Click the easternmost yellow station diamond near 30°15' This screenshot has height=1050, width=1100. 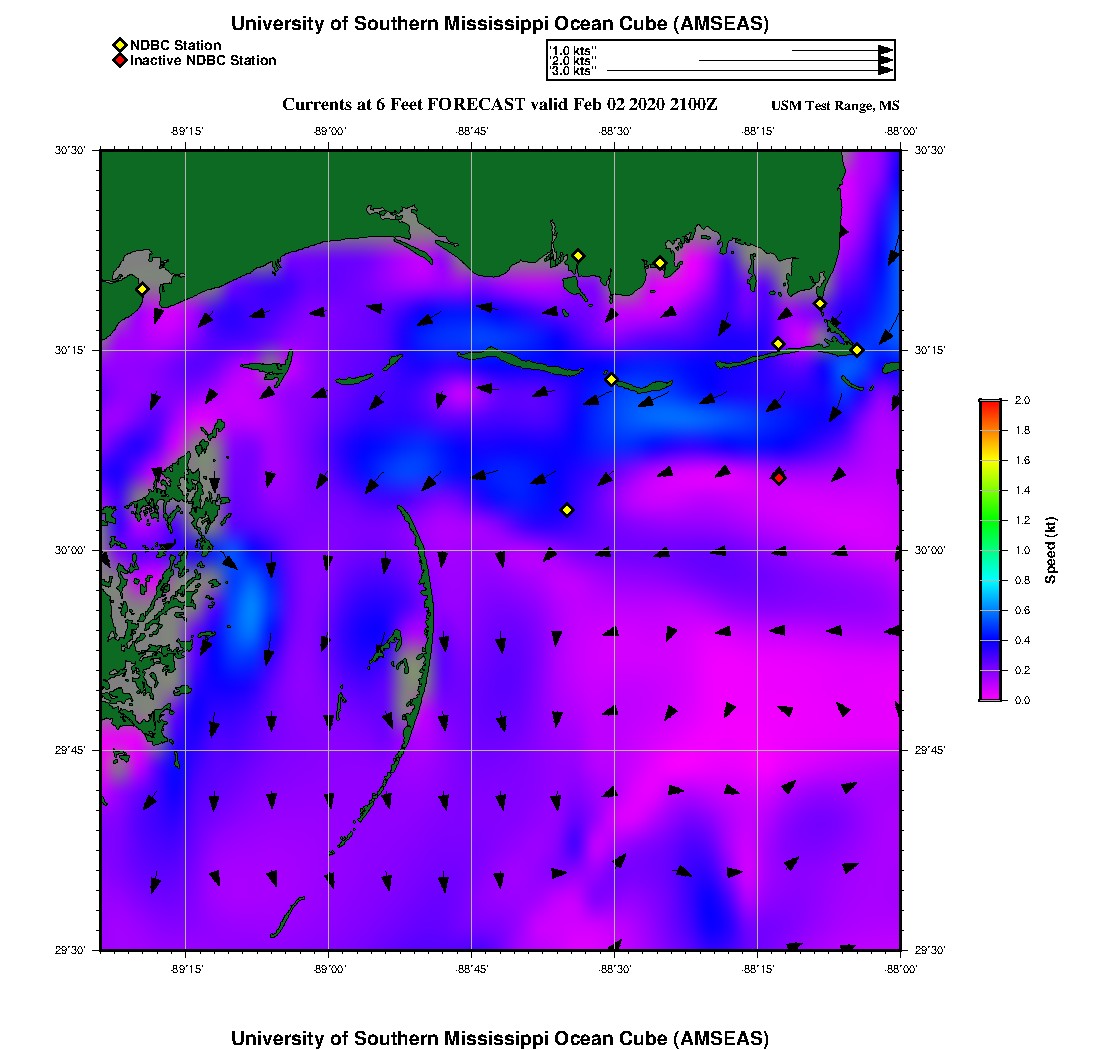coord(857,350)
